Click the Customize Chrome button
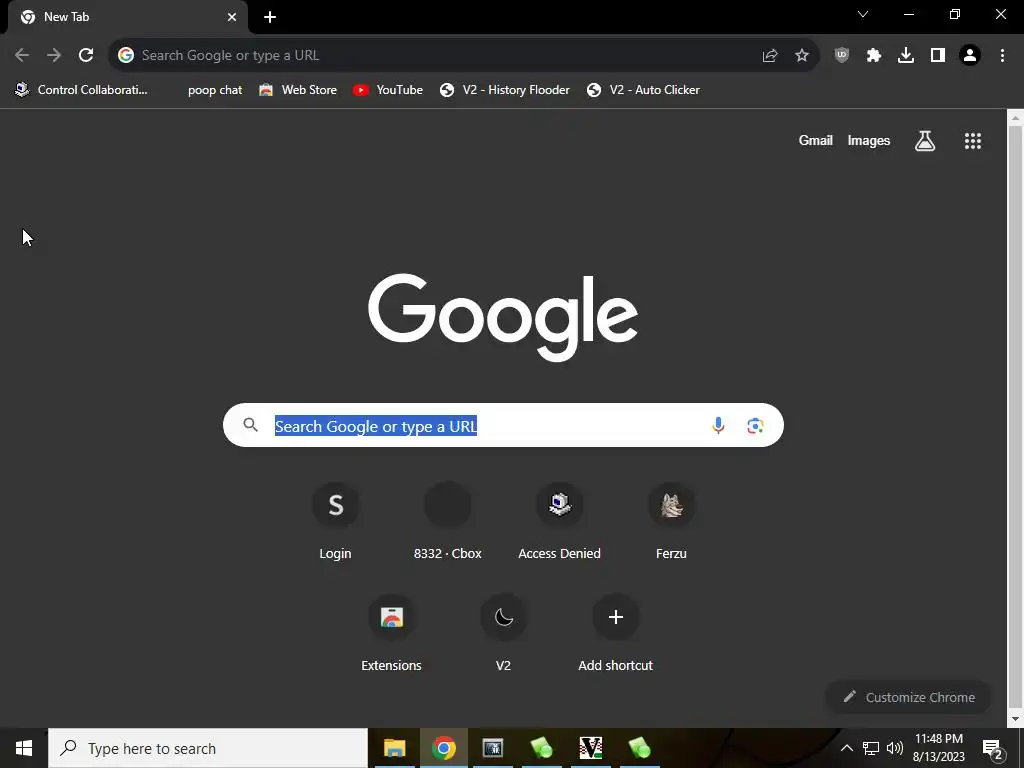The image size is (1024, 768). coord(909,697)
